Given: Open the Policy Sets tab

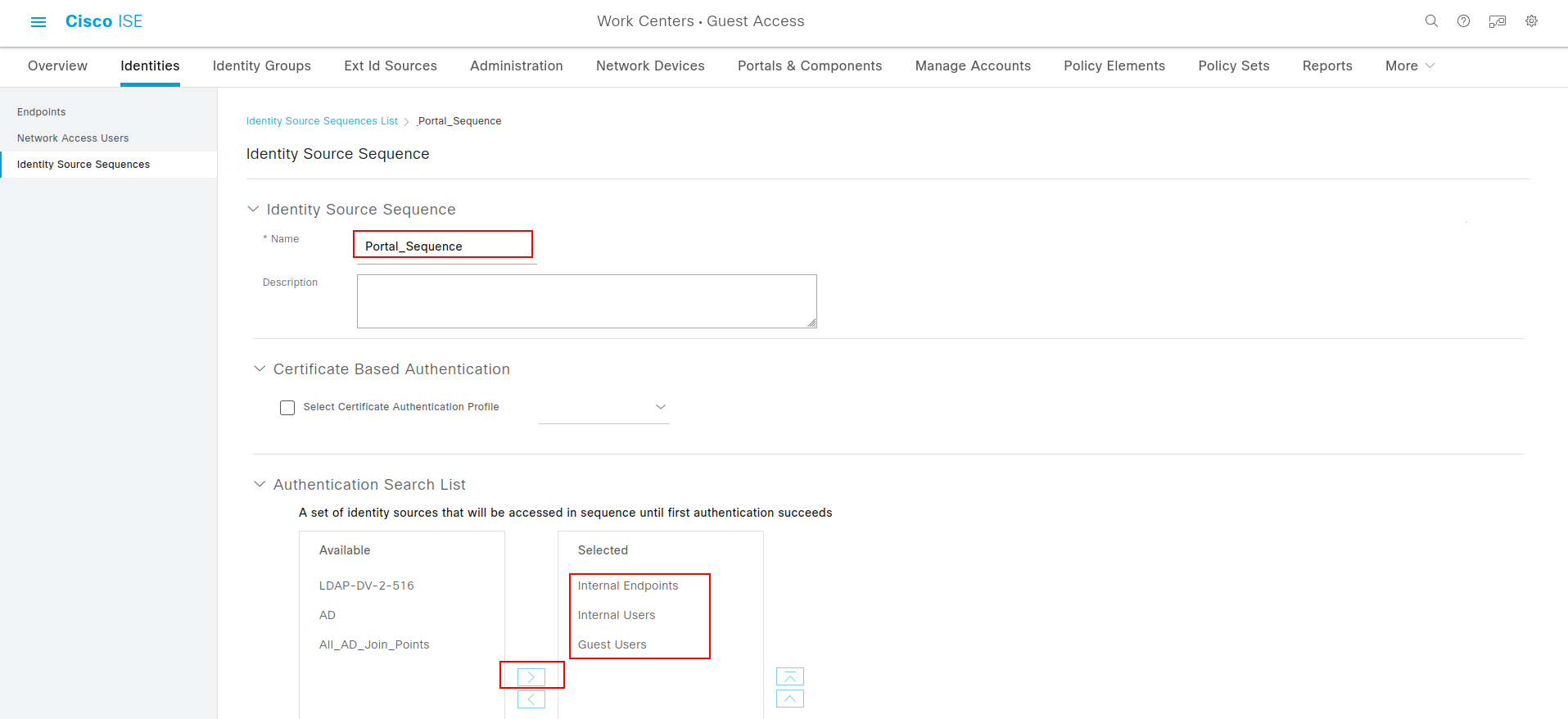Looking at the screenshot, I should 1233,66.
